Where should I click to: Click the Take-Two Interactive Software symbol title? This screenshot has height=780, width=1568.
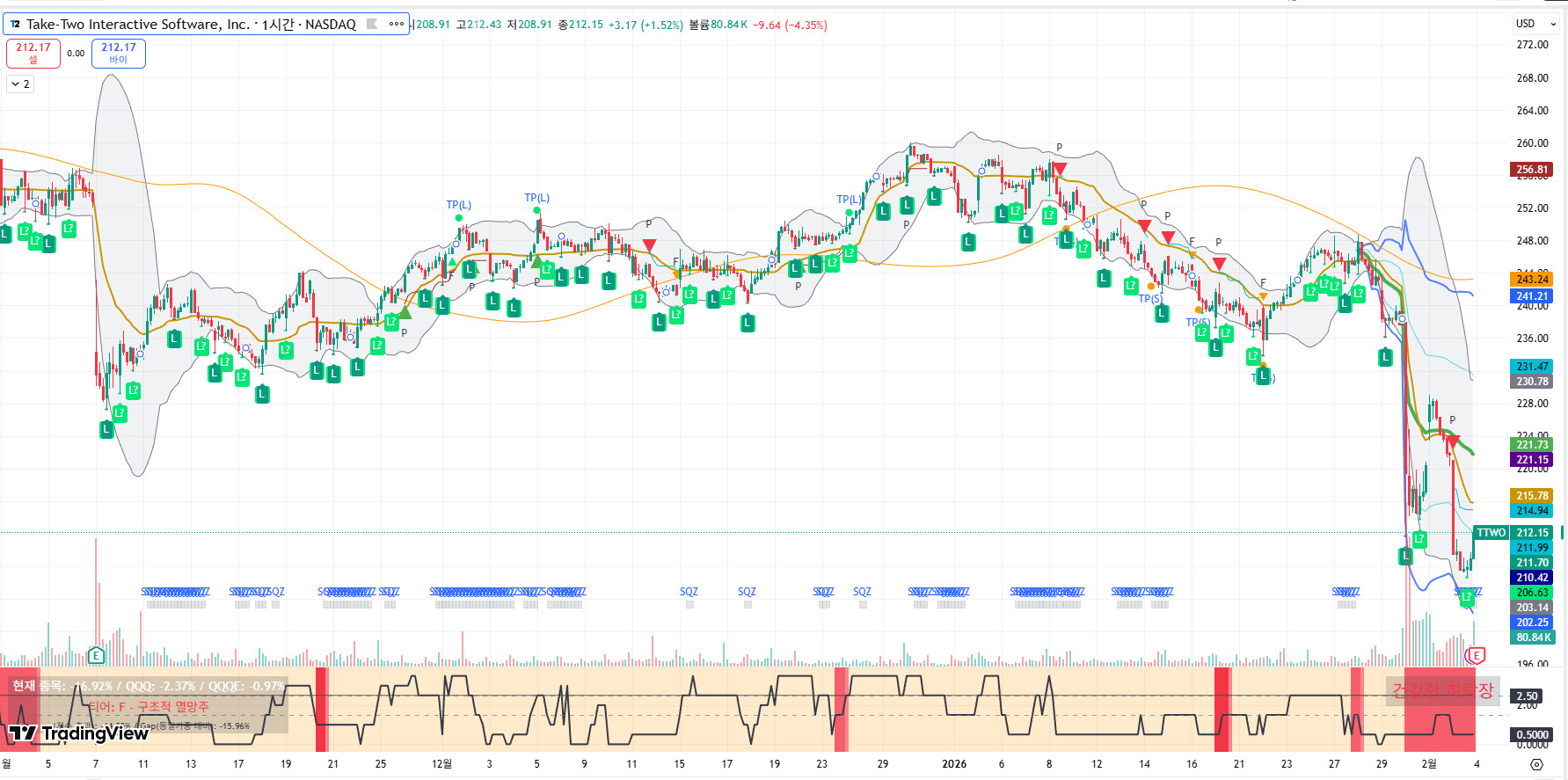click(x=189, y=25)
